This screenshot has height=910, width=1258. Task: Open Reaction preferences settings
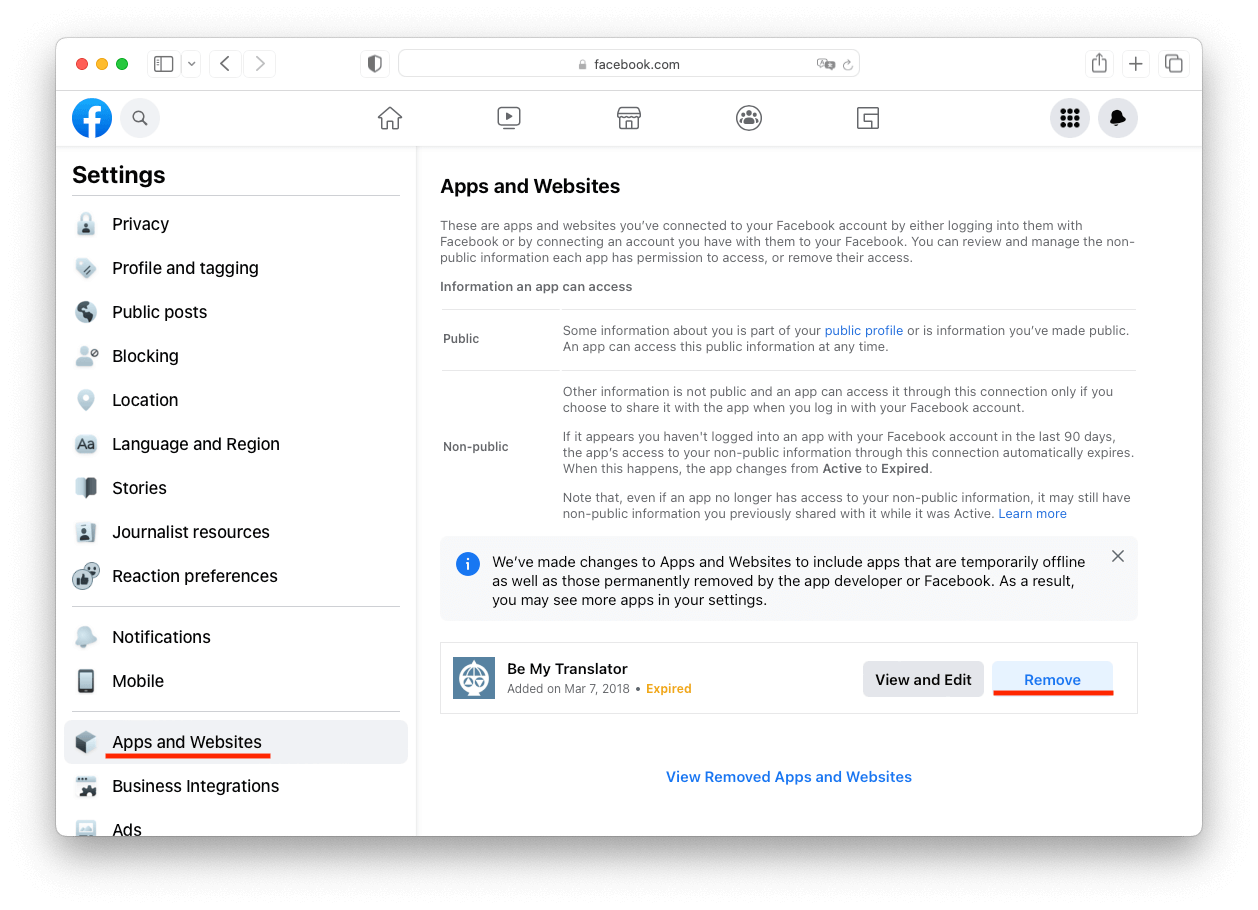pyautogui.click(x=236, y=576)
